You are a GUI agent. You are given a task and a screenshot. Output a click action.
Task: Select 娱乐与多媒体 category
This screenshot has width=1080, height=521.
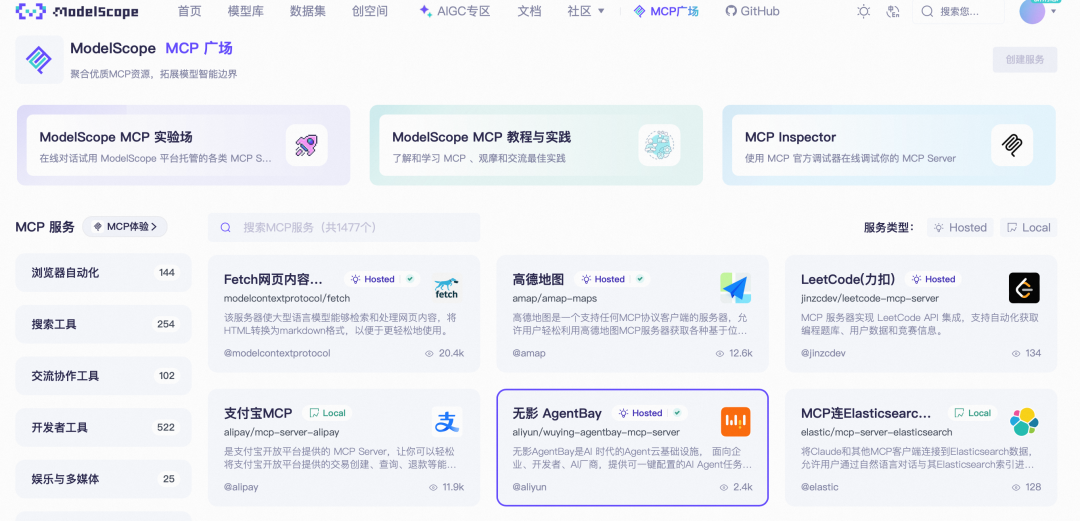point(103,479)
